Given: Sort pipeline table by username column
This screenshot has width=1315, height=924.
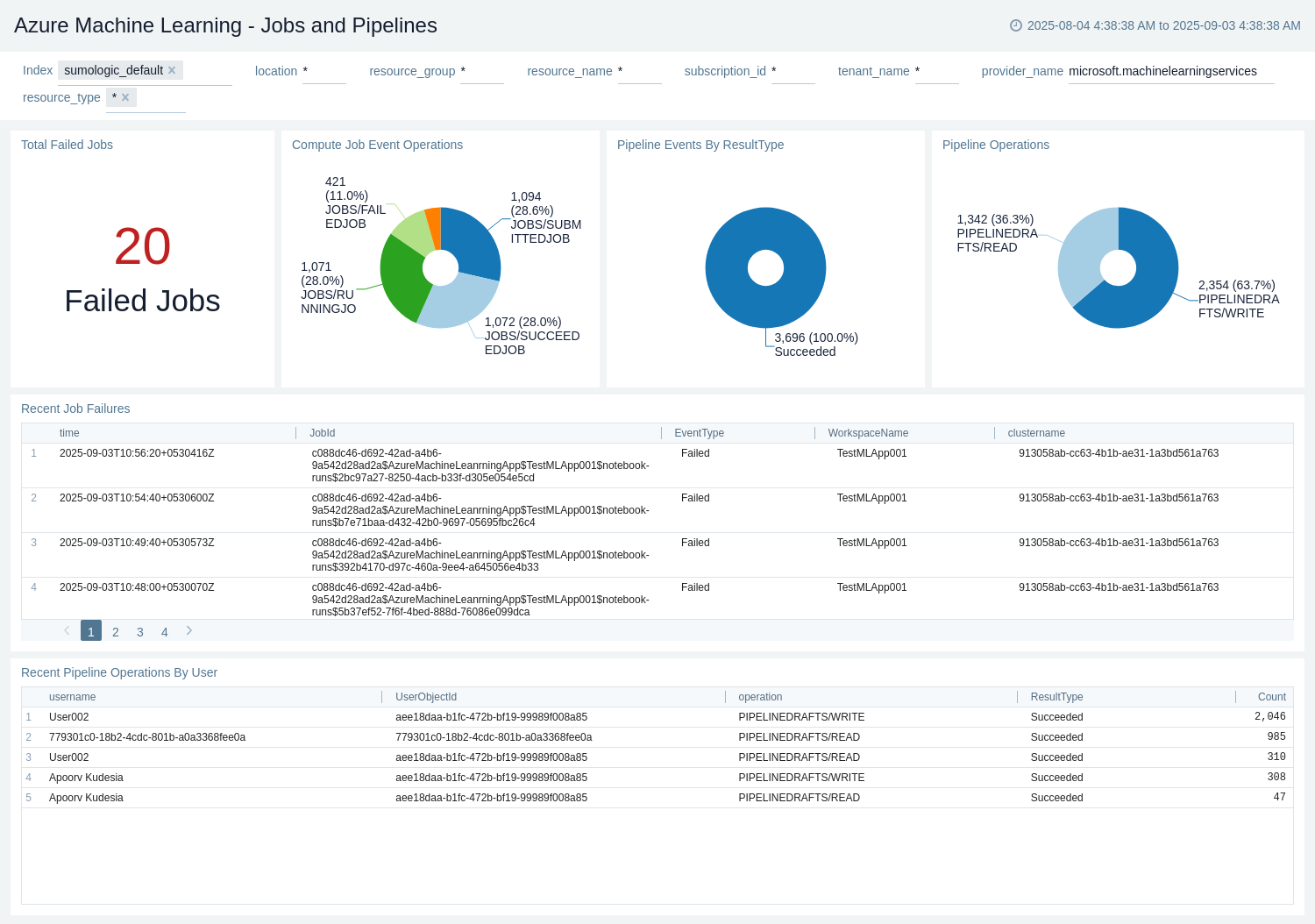Looking at the screenshot, I should click(72, 697).
